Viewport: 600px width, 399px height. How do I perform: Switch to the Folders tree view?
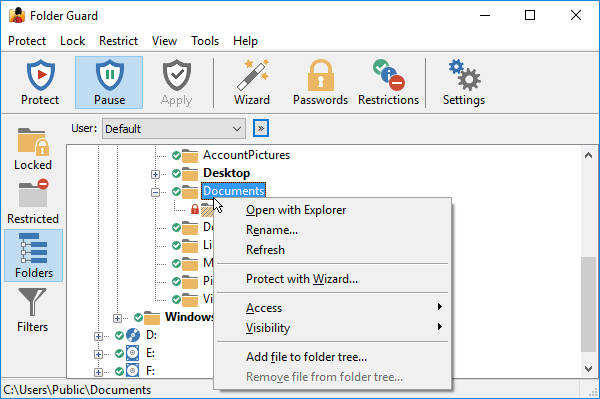(34, 256)
